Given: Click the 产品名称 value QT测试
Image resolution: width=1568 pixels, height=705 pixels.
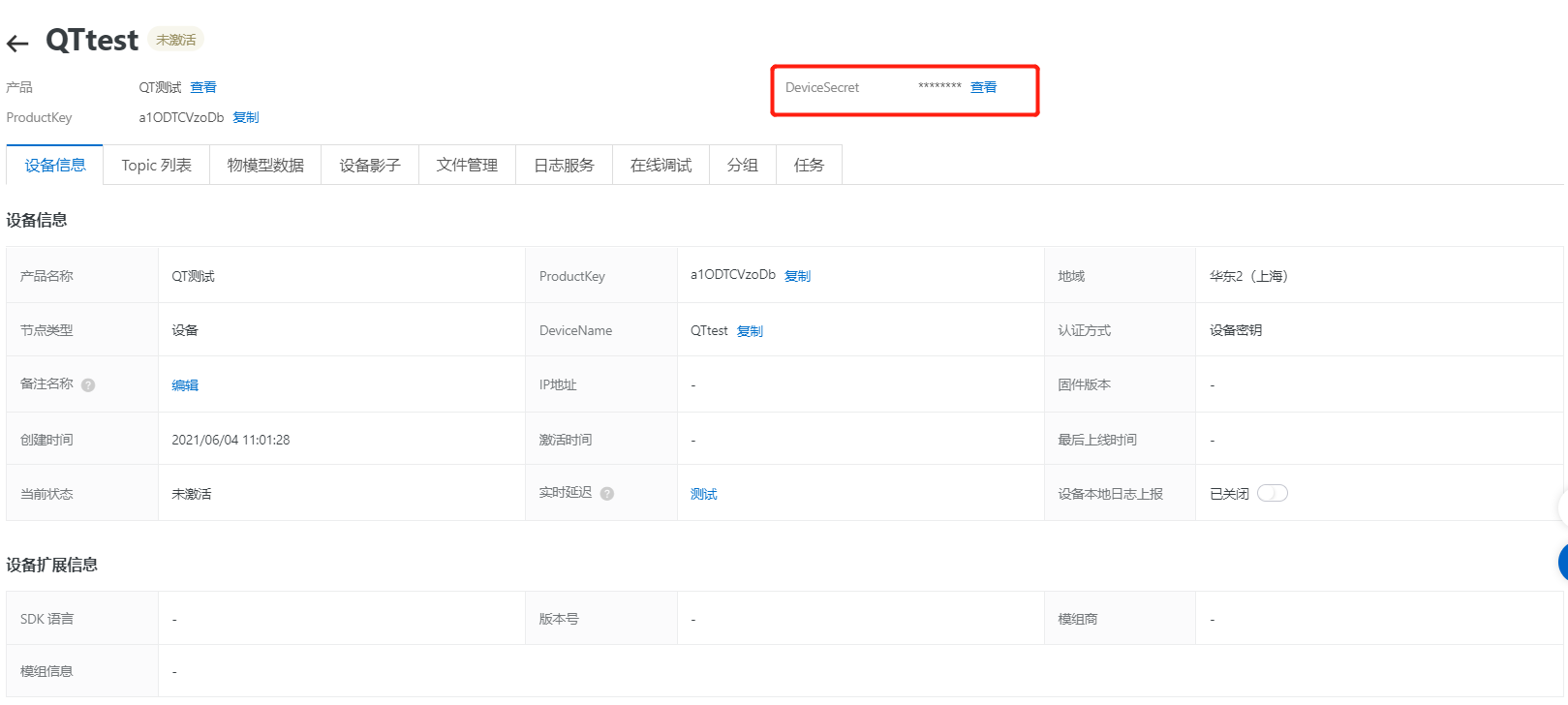Looking at the screenshot, I should tap(193, 276).
